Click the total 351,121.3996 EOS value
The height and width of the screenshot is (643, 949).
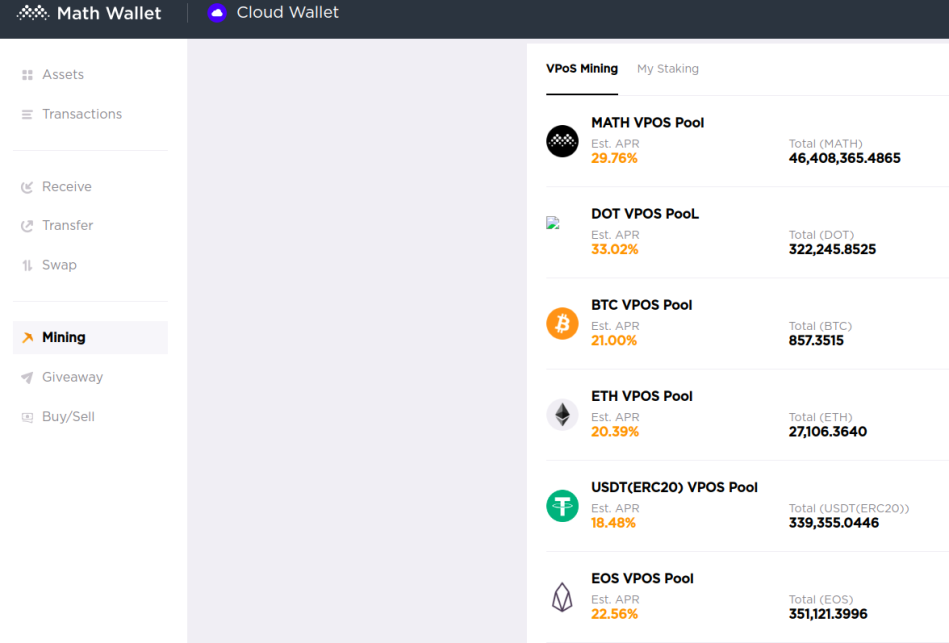coord(828,614)
